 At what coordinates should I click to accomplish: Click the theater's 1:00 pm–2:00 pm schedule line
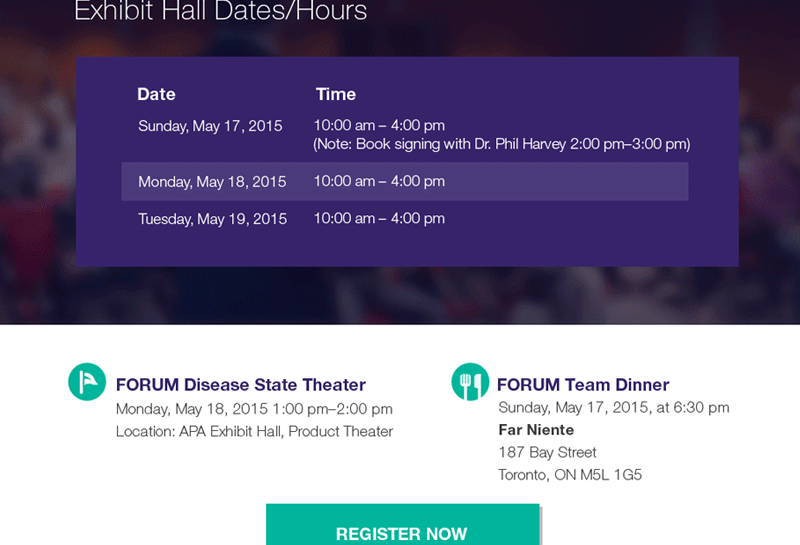pyautogui.click(x=254, y=409)
